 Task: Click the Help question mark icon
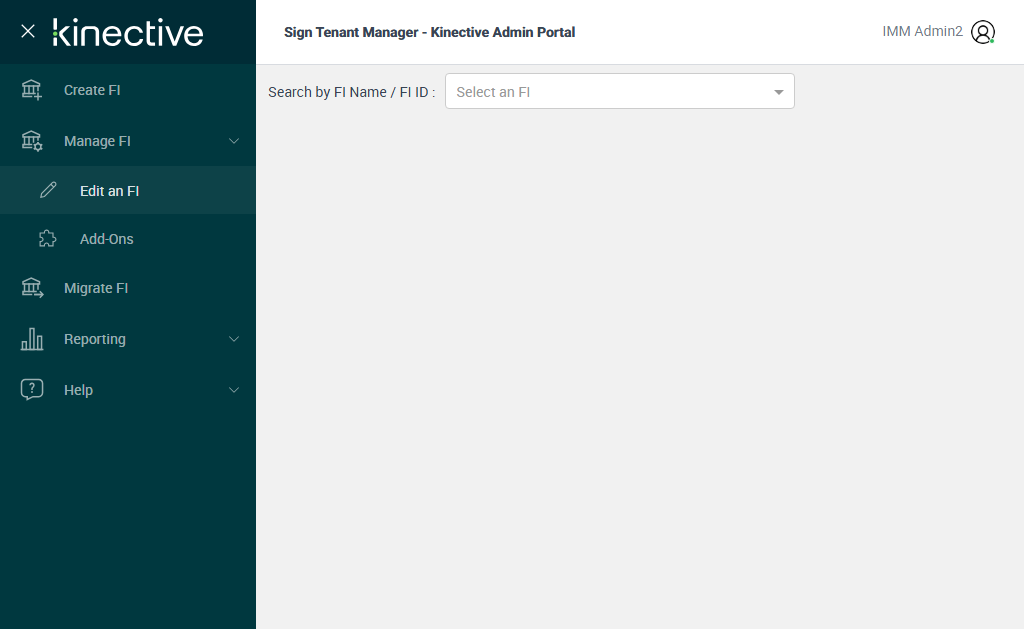pyautogui.click(x=32, y=389)
